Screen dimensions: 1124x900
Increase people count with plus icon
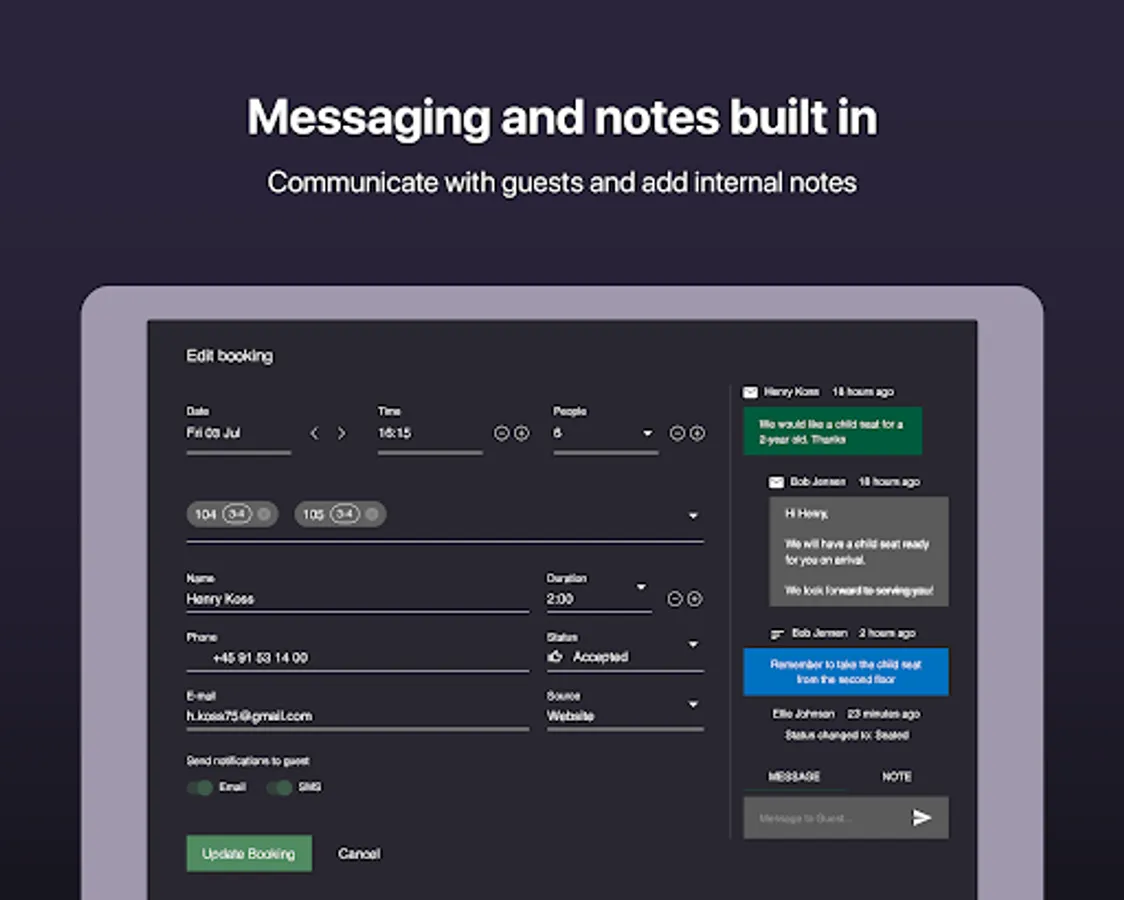coord(697,434)
